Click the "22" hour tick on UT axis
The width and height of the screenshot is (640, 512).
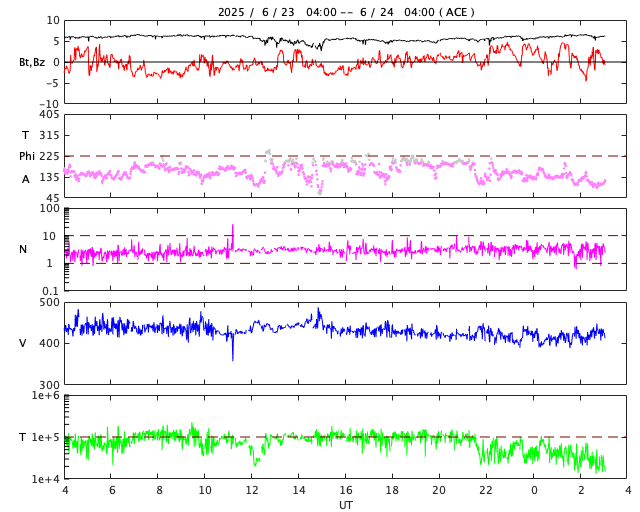(x=486, y=490)
